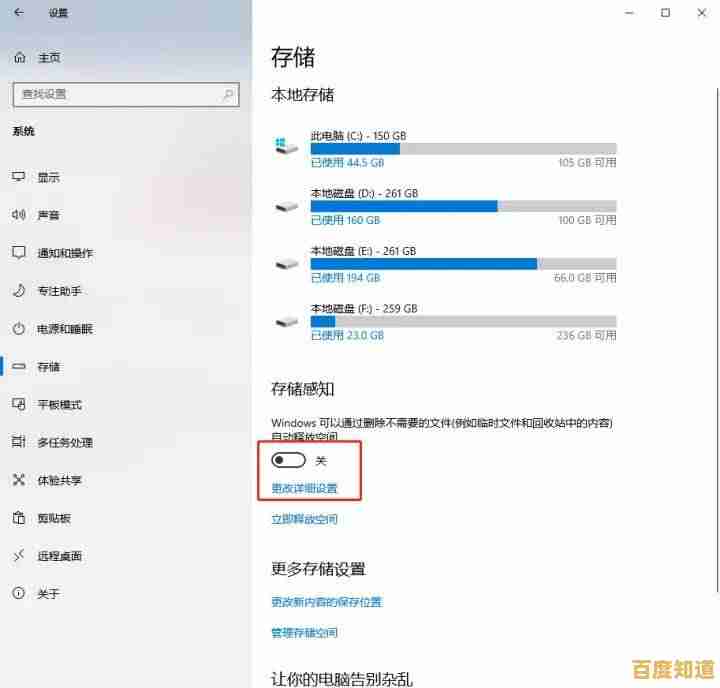
Task: Click the 主页 home icon
Action: [18, 58]
